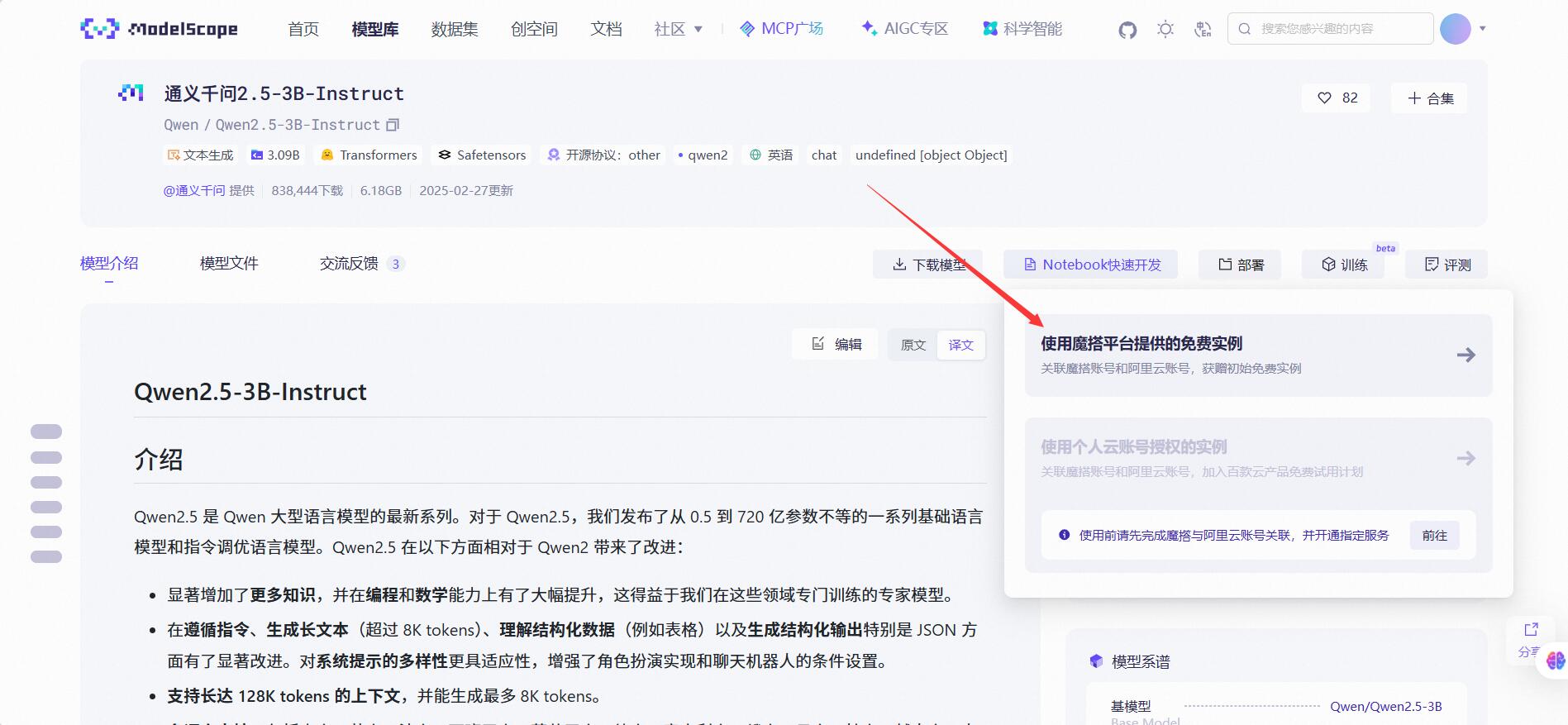Switch to the 模型文件 tab
Viewport: 1568px width, 725px height.
point(229,264)
